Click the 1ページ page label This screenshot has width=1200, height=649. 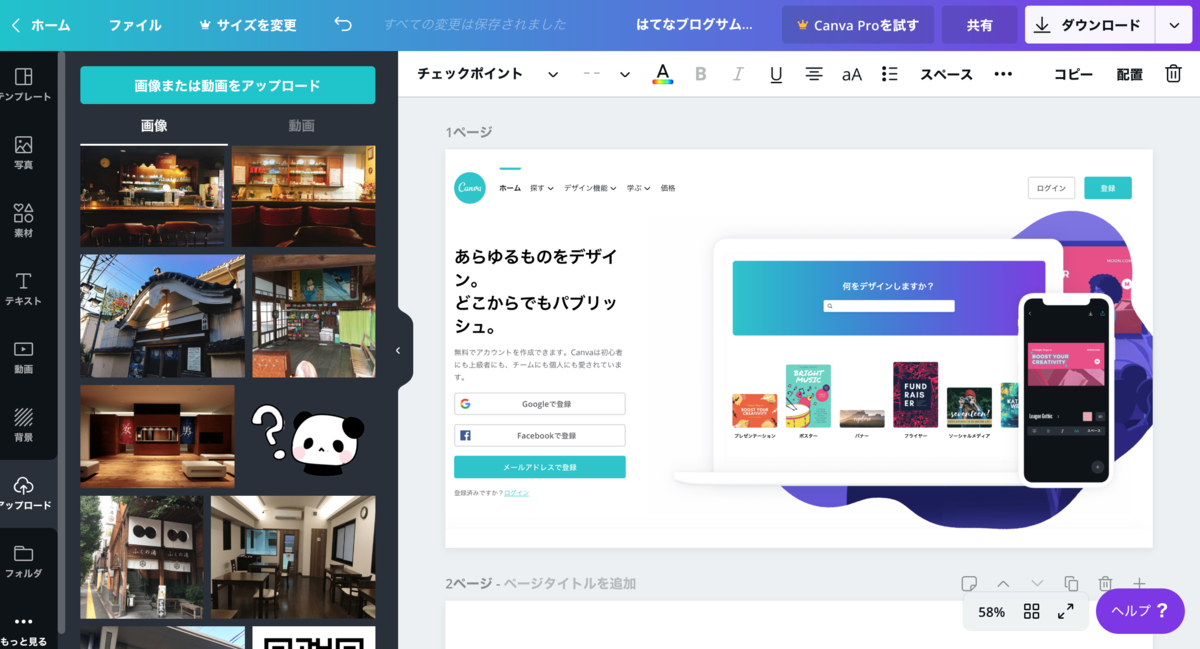click(x=469, y=132)
